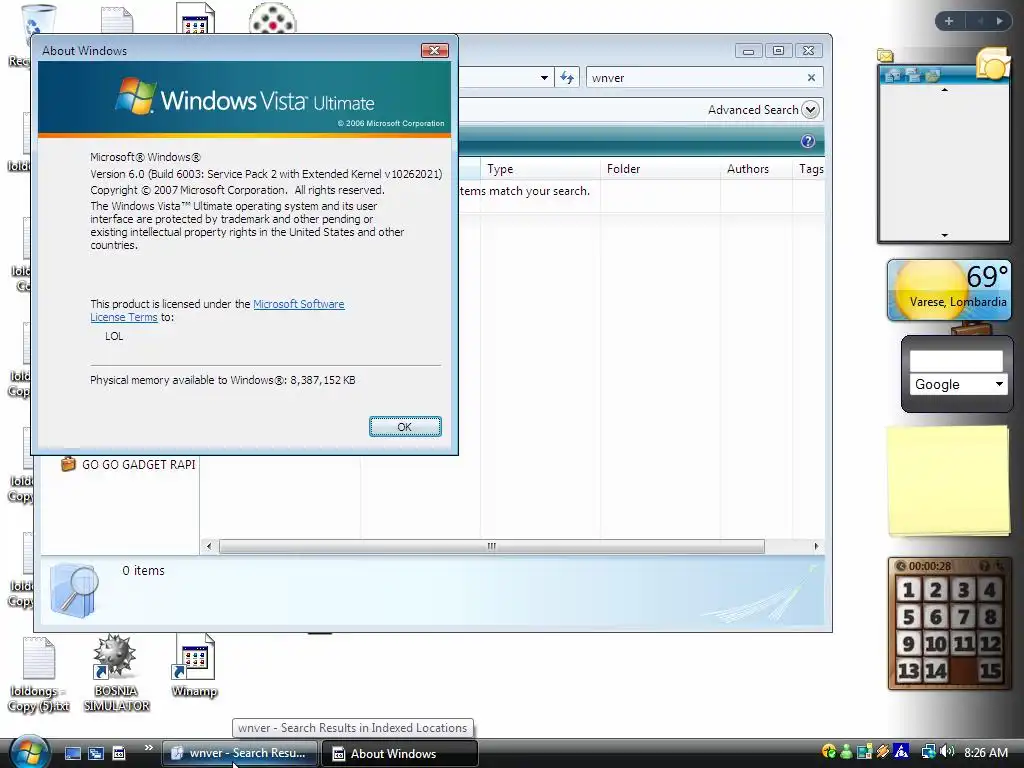Click puzzle tile number 12
Image resolution: width=1024 pixels, height=768 pixels.
[990, 644]
